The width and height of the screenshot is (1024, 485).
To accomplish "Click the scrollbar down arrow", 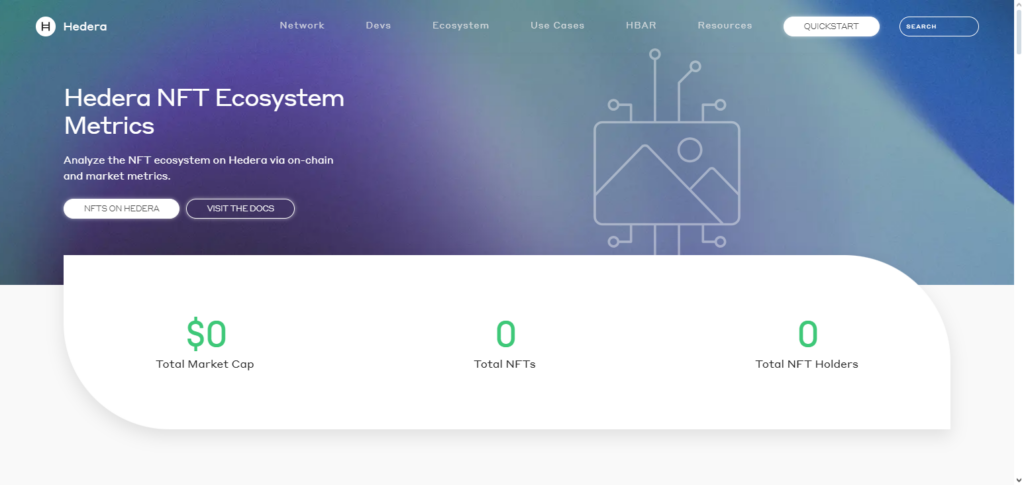I will click(x=1019, y=480).
